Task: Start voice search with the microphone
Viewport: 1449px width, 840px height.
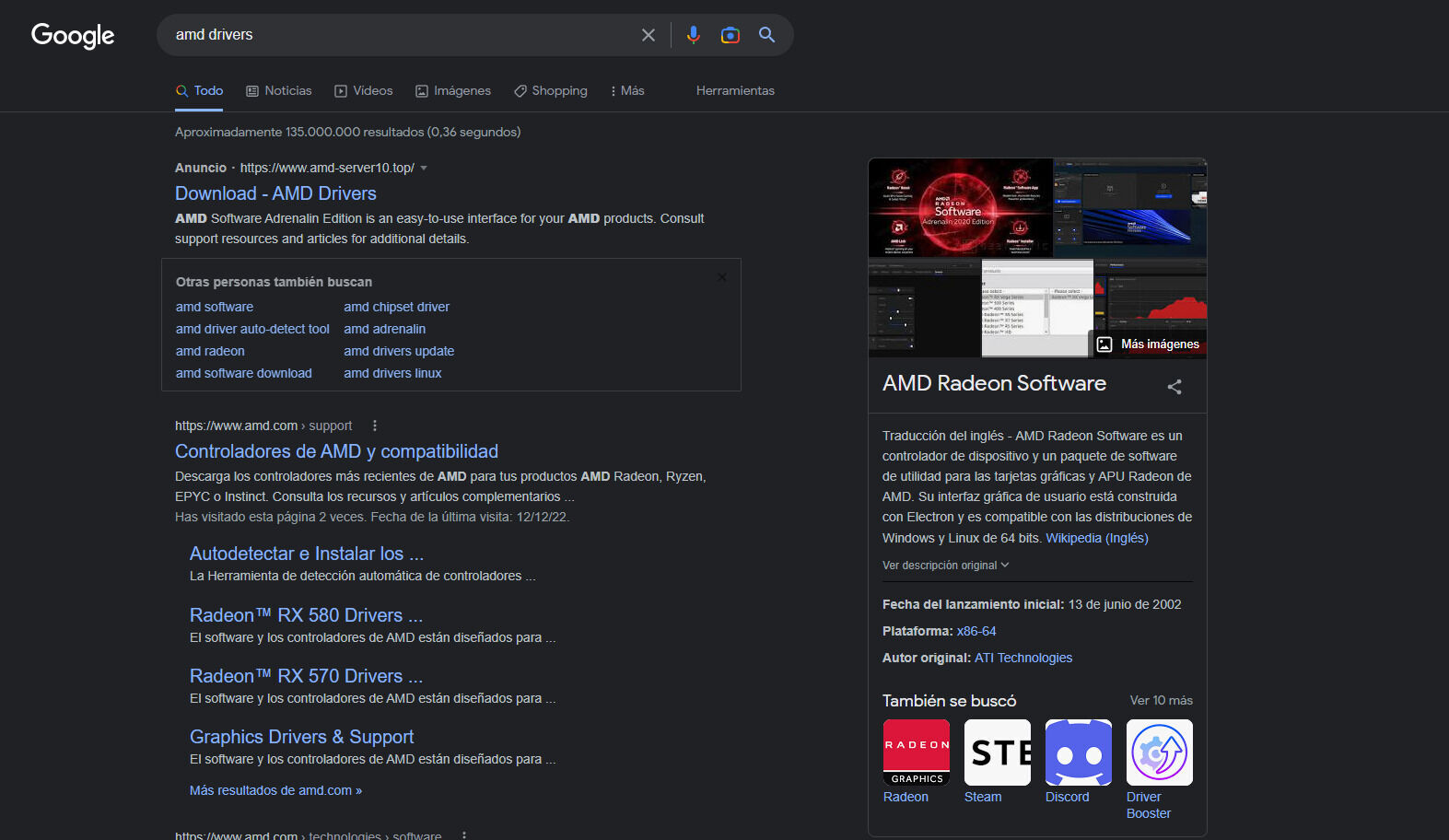Action: (693, 35)
